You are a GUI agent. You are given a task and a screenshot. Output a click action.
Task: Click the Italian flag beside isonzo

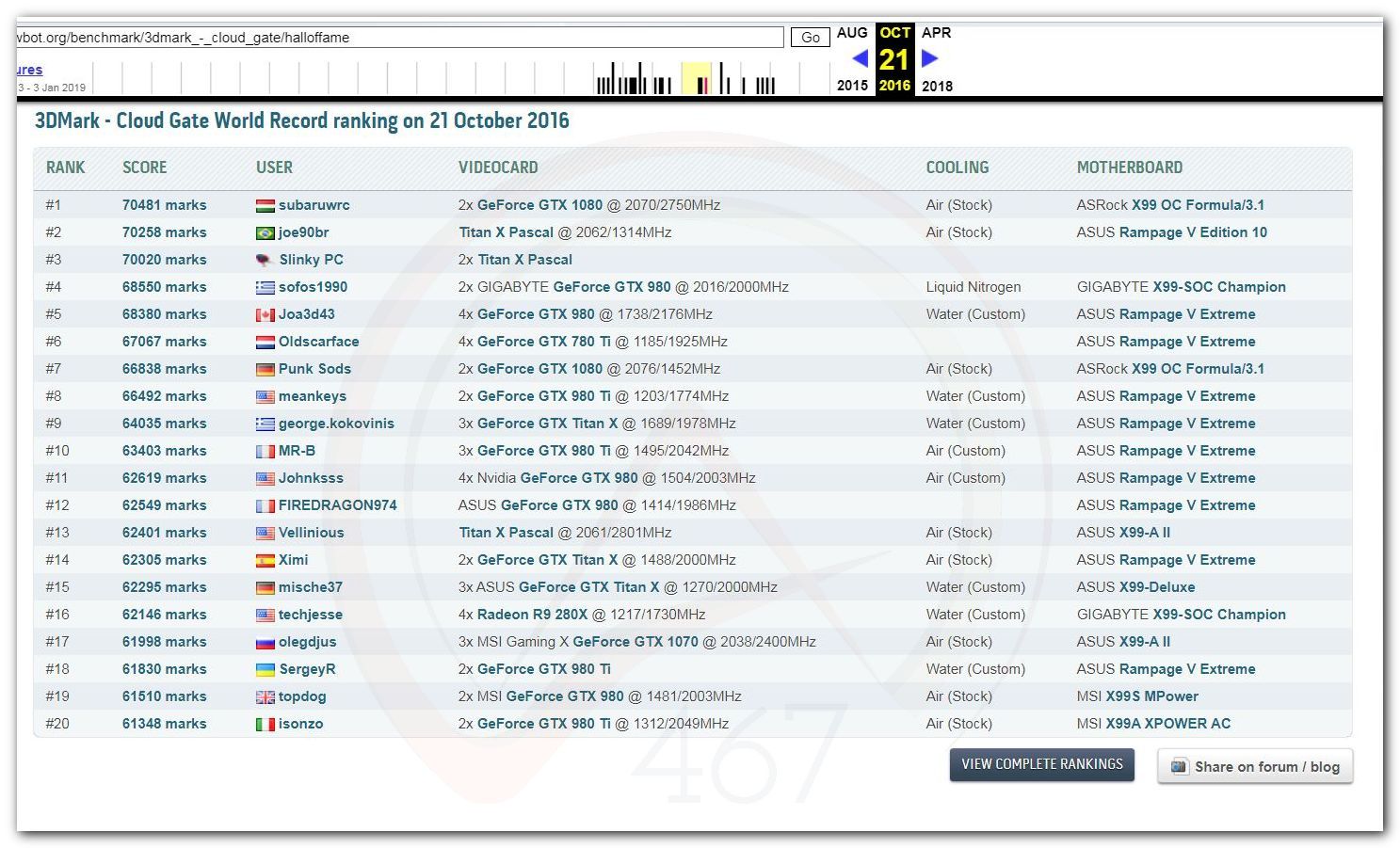click(x=266, y=724)
